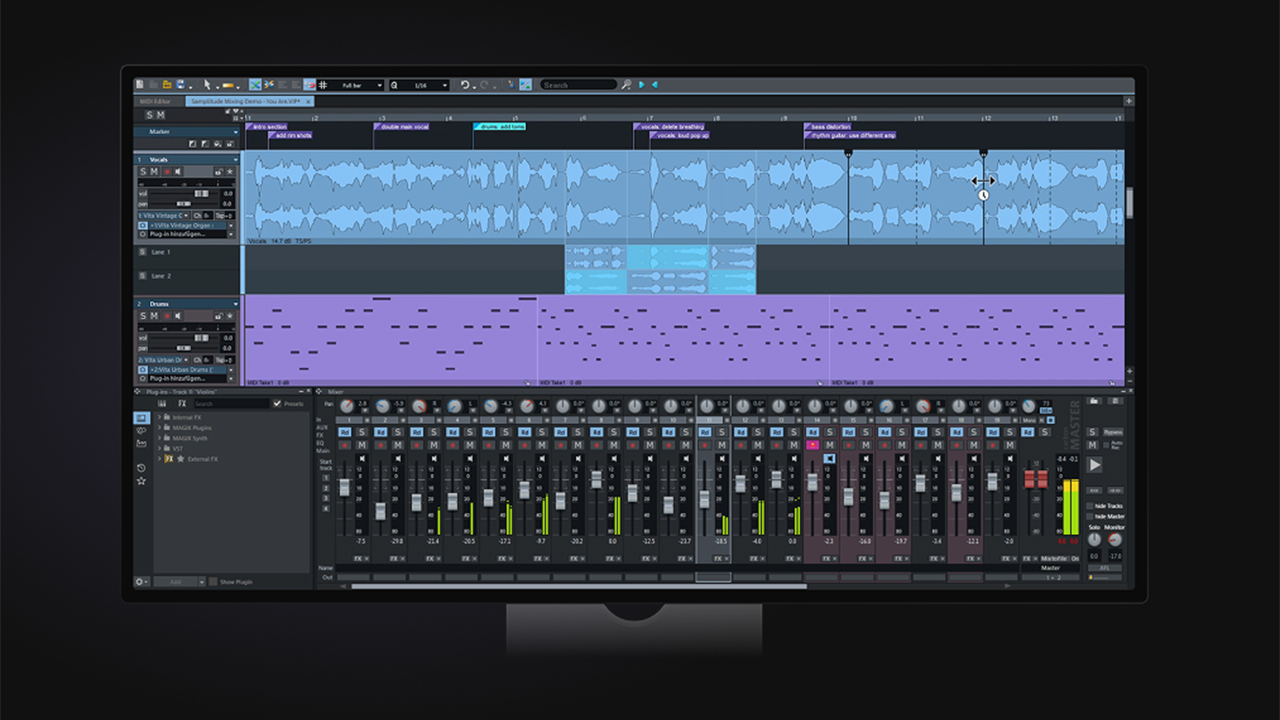Click the speaker monitor icon on Vocals track
The image size is (1280, 720).
click(178, 172)
